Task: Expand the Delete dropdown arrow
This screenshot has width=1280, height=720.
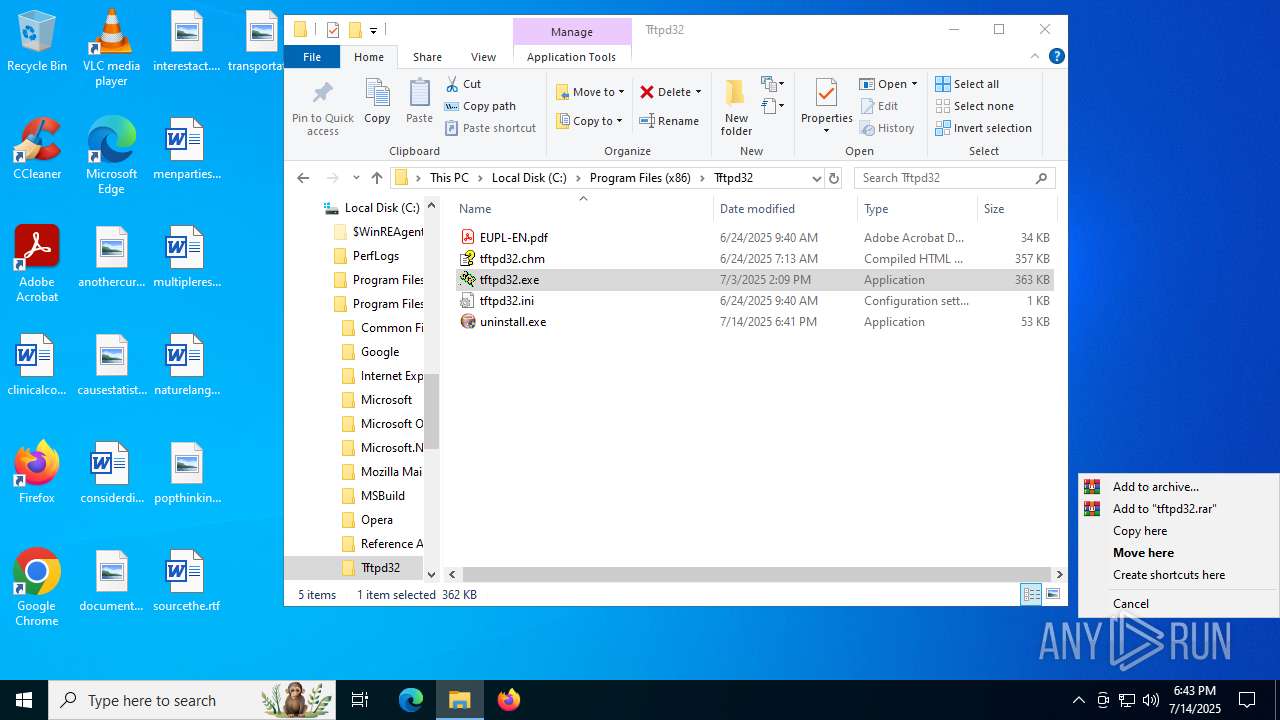Action: (698, 92)
